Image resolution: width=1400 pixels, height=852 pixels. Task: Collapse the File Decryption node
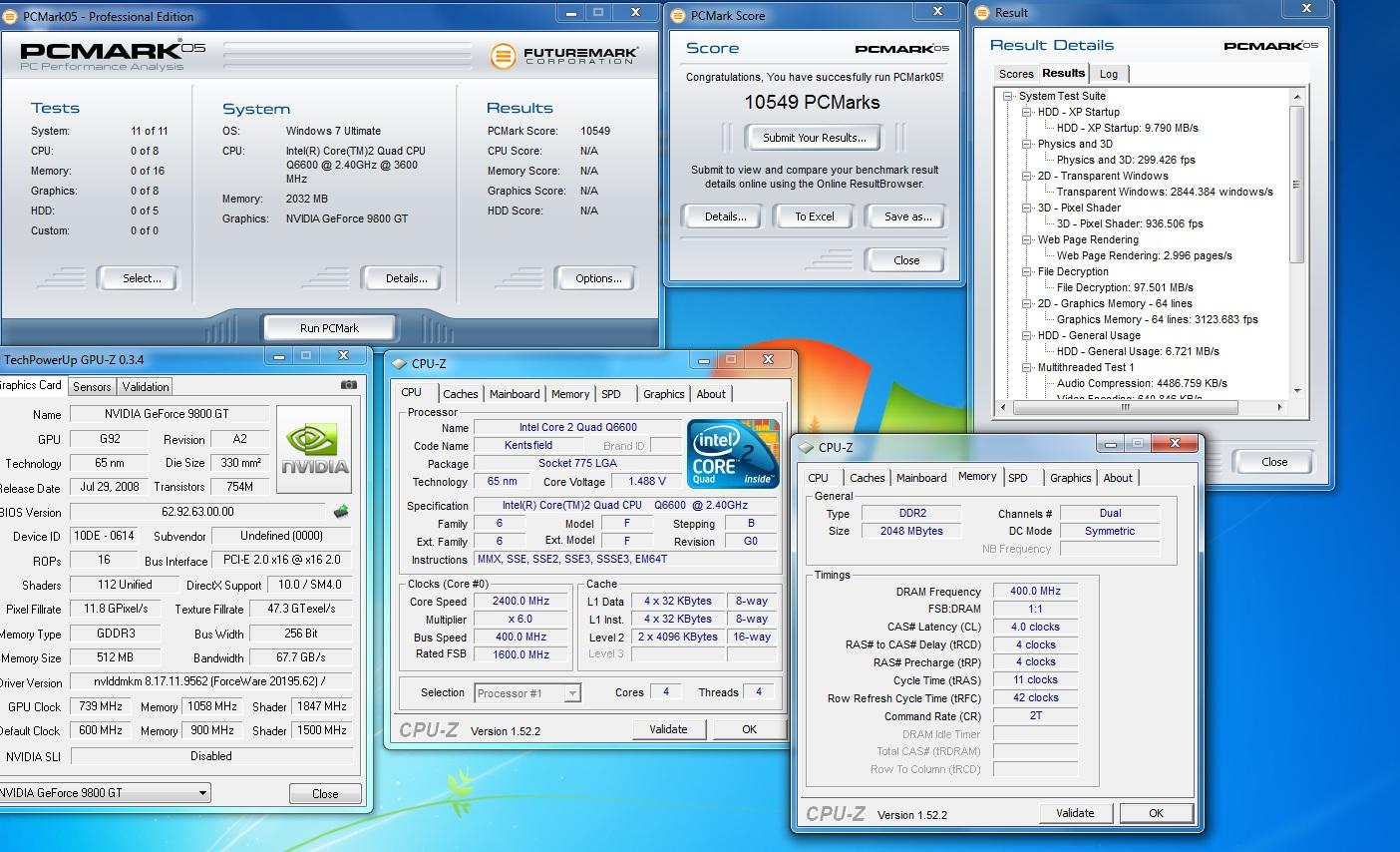[x=1027, y=272]
